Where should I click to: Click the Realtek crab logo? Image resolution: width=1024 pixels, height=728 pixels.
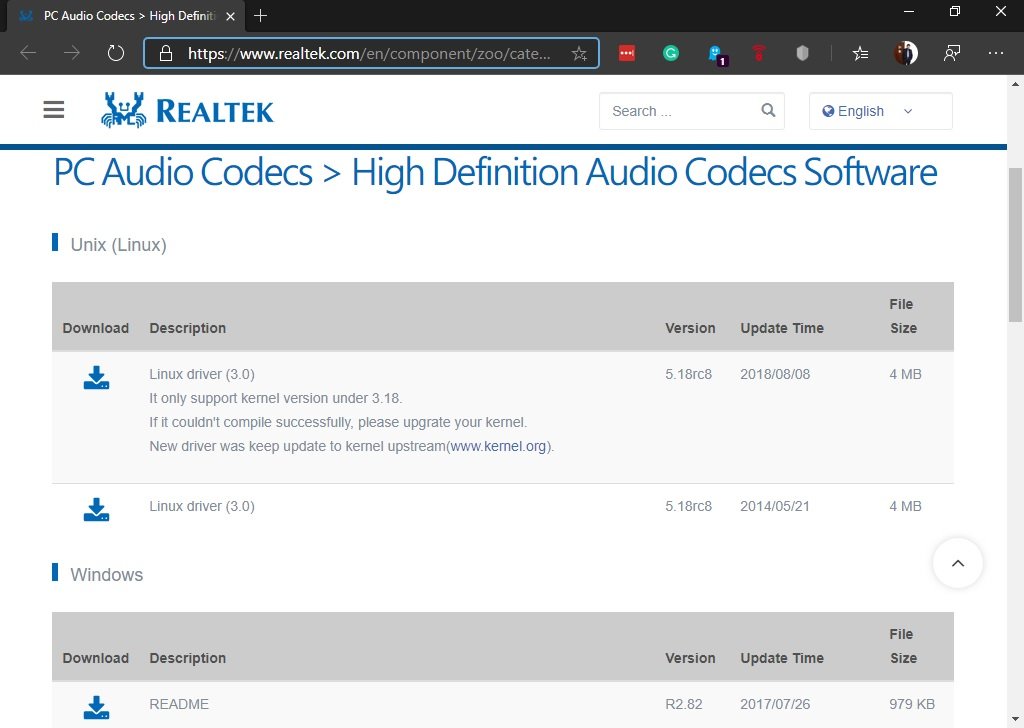[x=123, y=110]
